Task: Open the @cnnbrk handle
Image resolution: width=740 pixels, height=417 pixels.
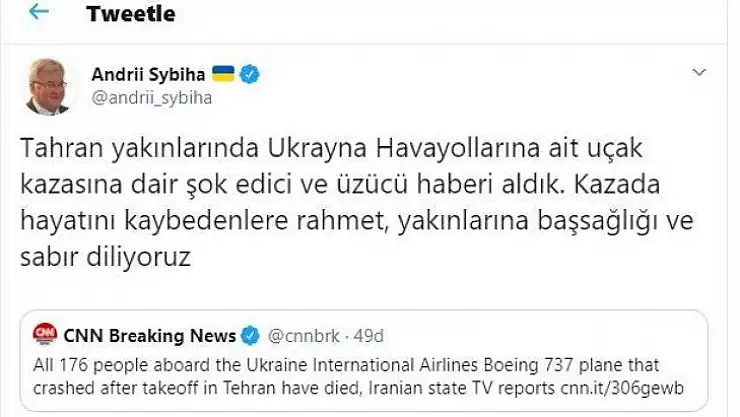Action: [x=300, y=334]
